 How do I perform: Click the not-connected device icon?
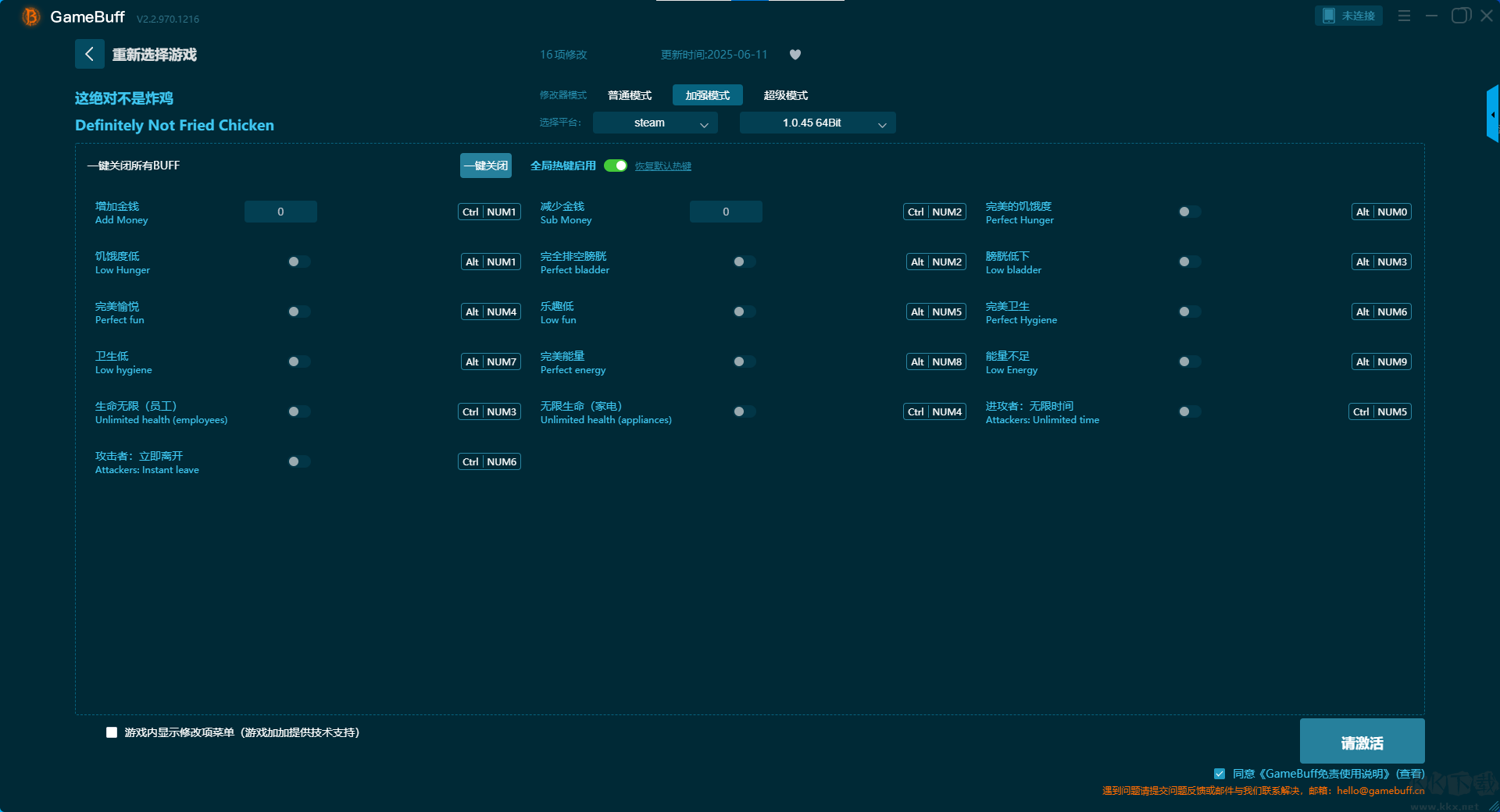[1329, 16]
